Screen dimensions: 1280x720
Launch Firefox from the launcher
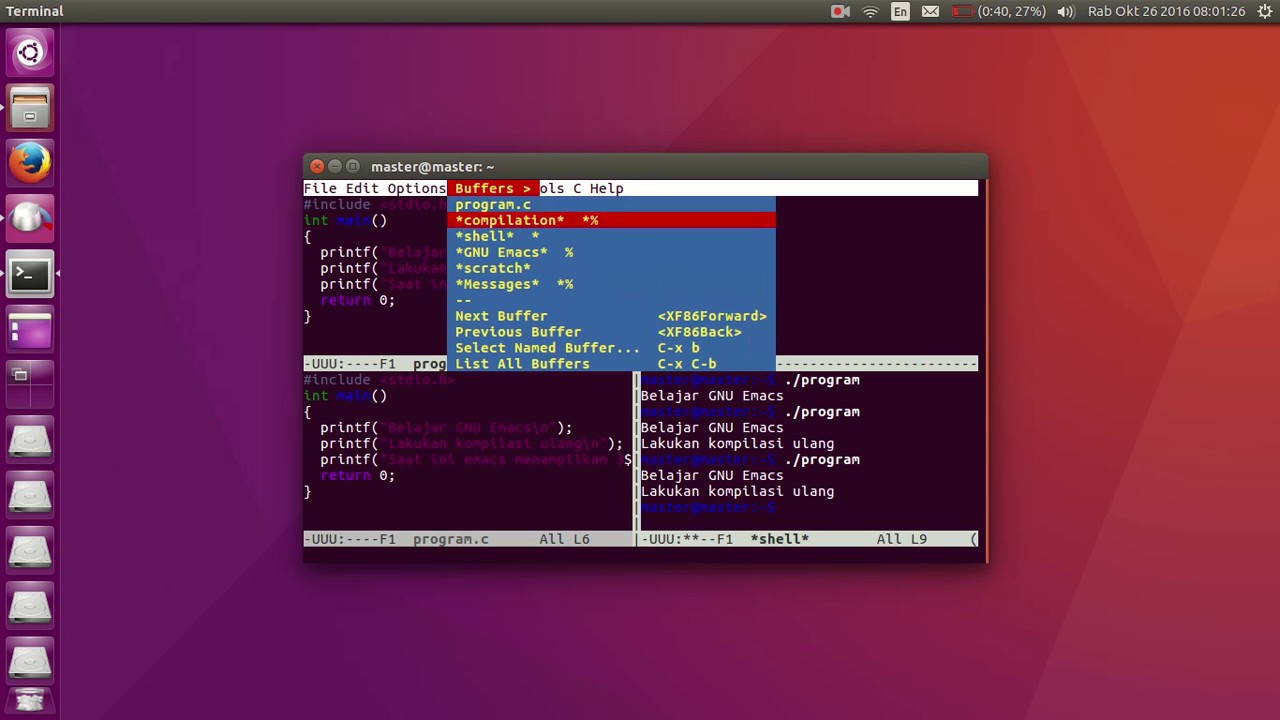pos(29,163)
